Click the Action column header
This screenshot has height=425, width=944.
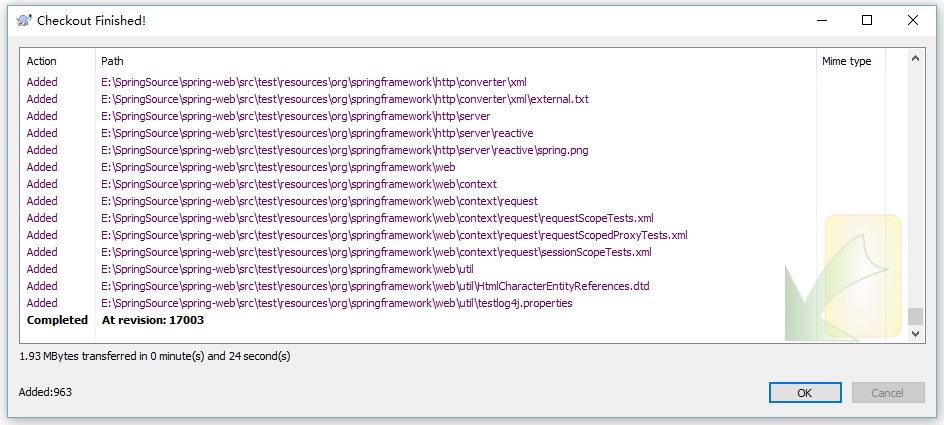point(58,61)
